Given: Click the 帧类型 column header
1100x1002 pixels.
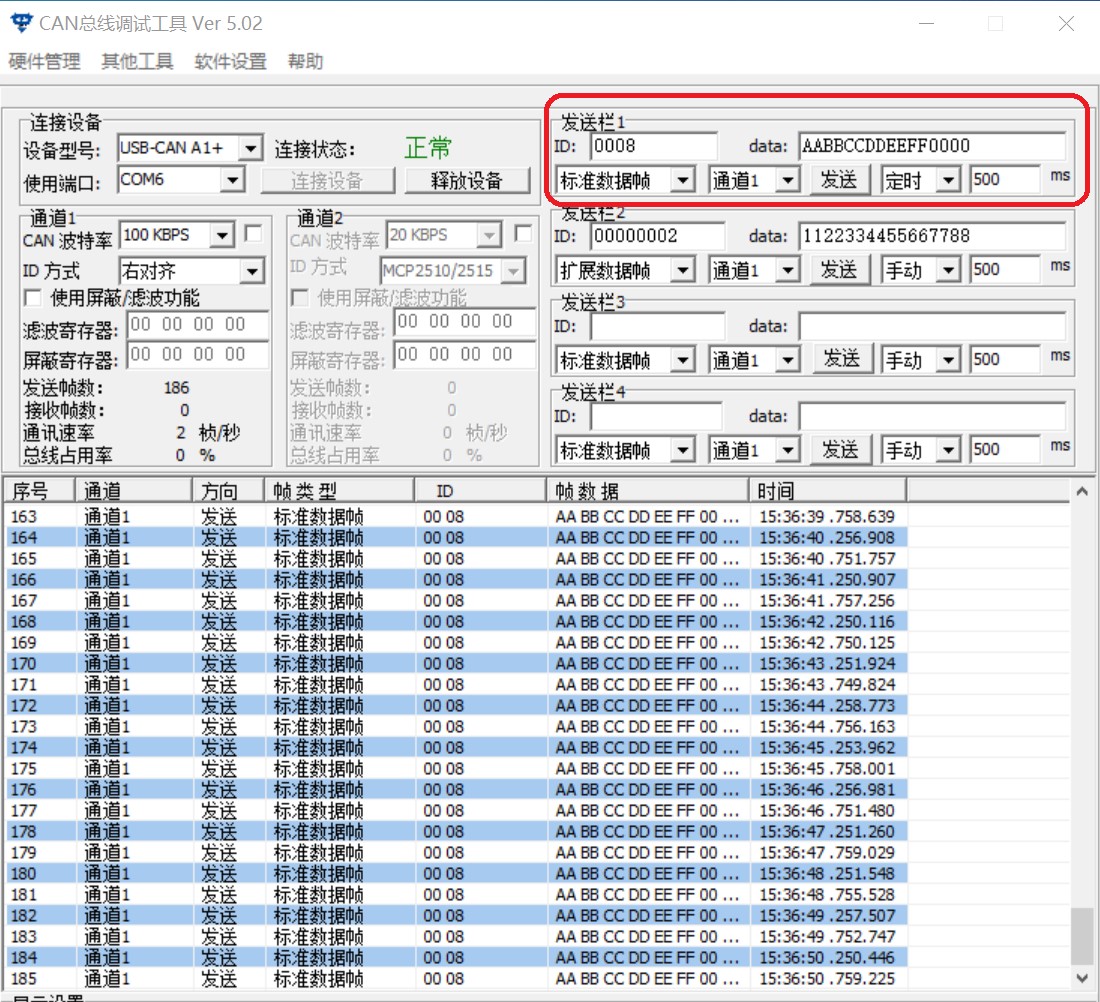Looking at the screenshot, I should (x=339, y=490).
